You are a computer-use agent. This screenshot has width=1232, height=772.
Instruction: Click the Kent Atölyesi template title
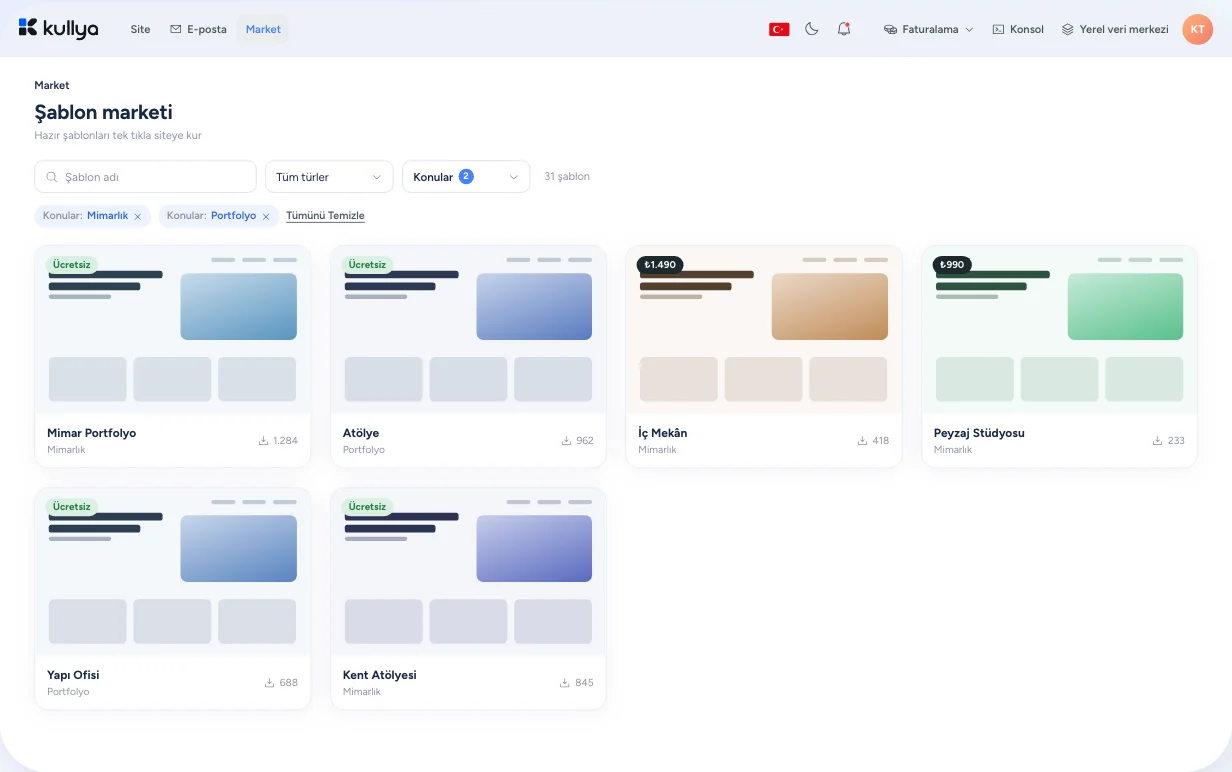380,675
